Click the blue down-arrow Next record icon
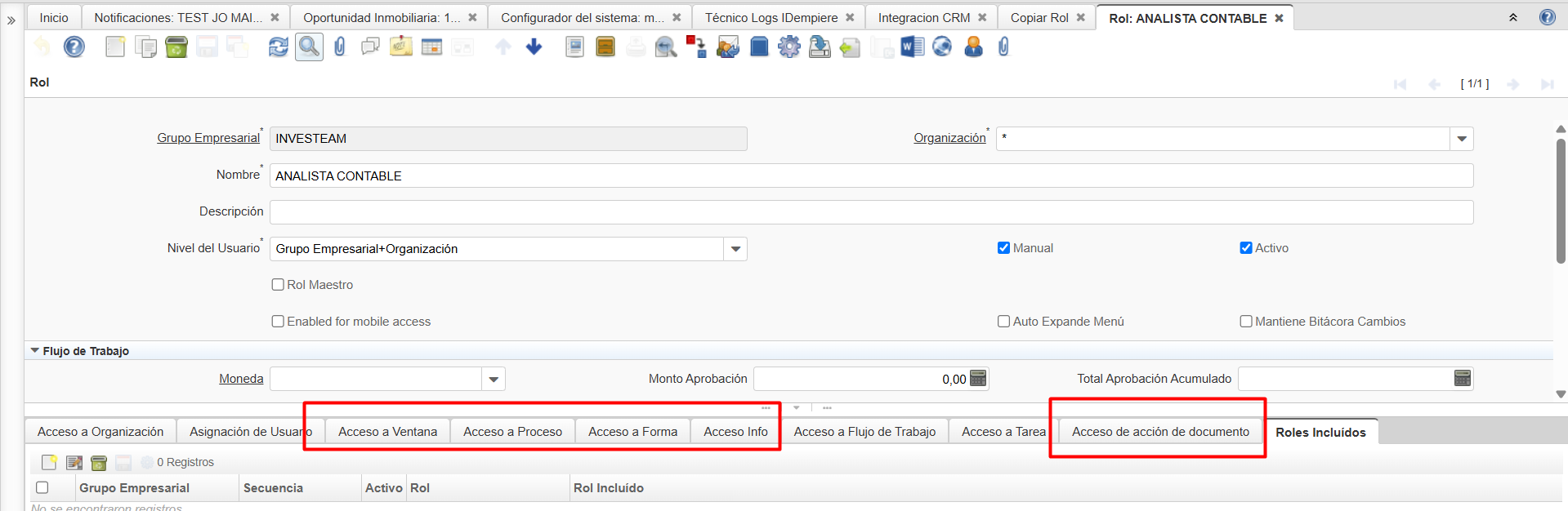Viewport: 1568px width, 511px height. (x=534, y=47)
